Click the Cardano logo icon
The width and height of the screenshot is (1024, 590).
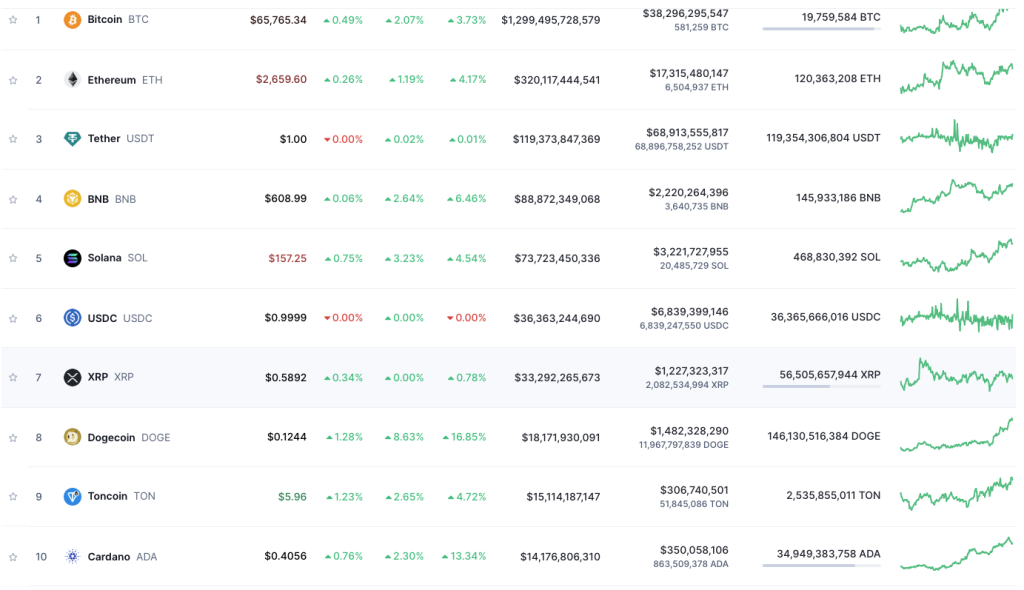click(72, 557)
